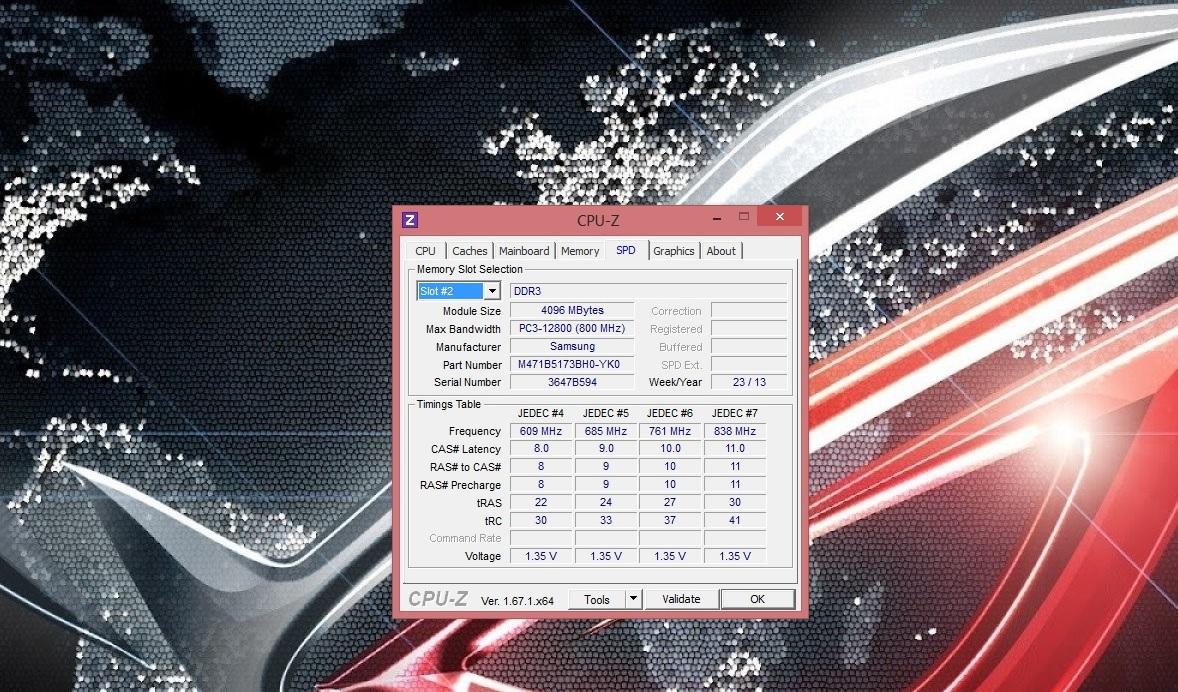Screen dimensions: 1178x692
Task: Go to the About tab
Action: (721, 251)
